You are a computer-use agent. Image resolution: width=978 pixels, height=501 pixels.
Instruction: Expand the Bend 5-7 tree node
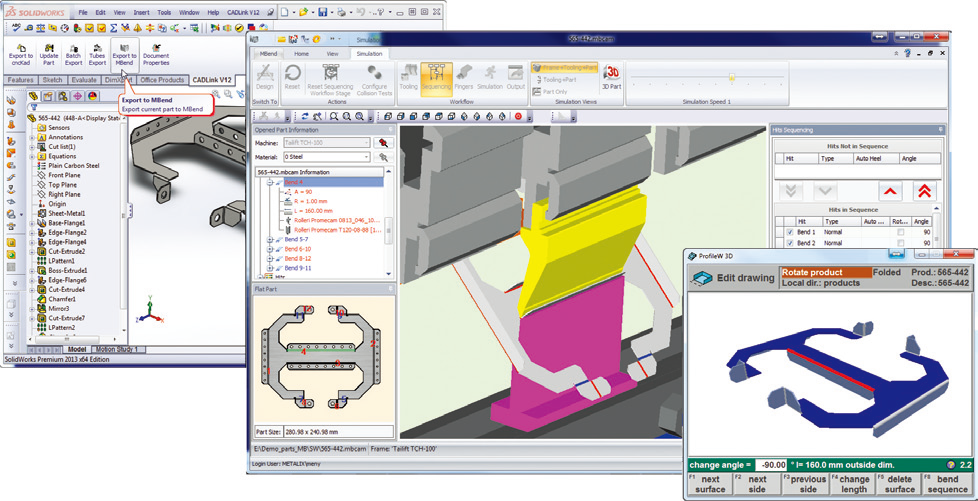(269, 240)
